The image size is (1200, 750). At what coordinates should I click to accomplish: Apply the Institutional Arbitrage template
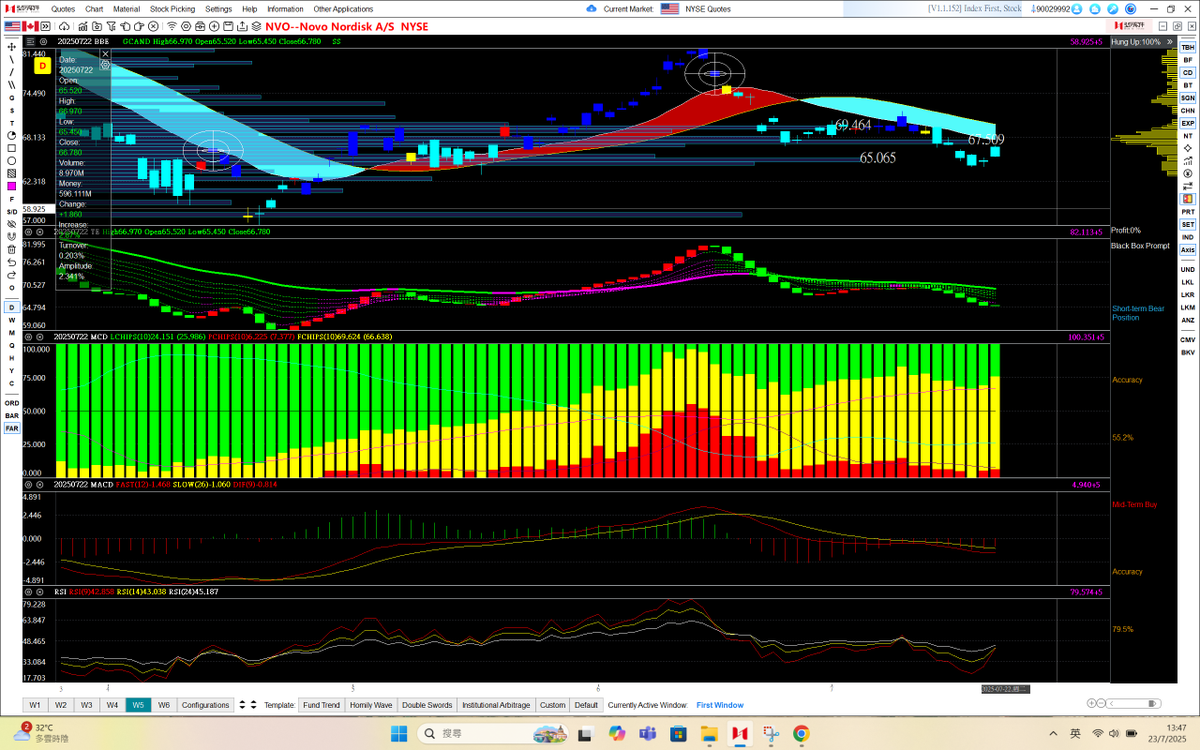[x=496, y=705]
